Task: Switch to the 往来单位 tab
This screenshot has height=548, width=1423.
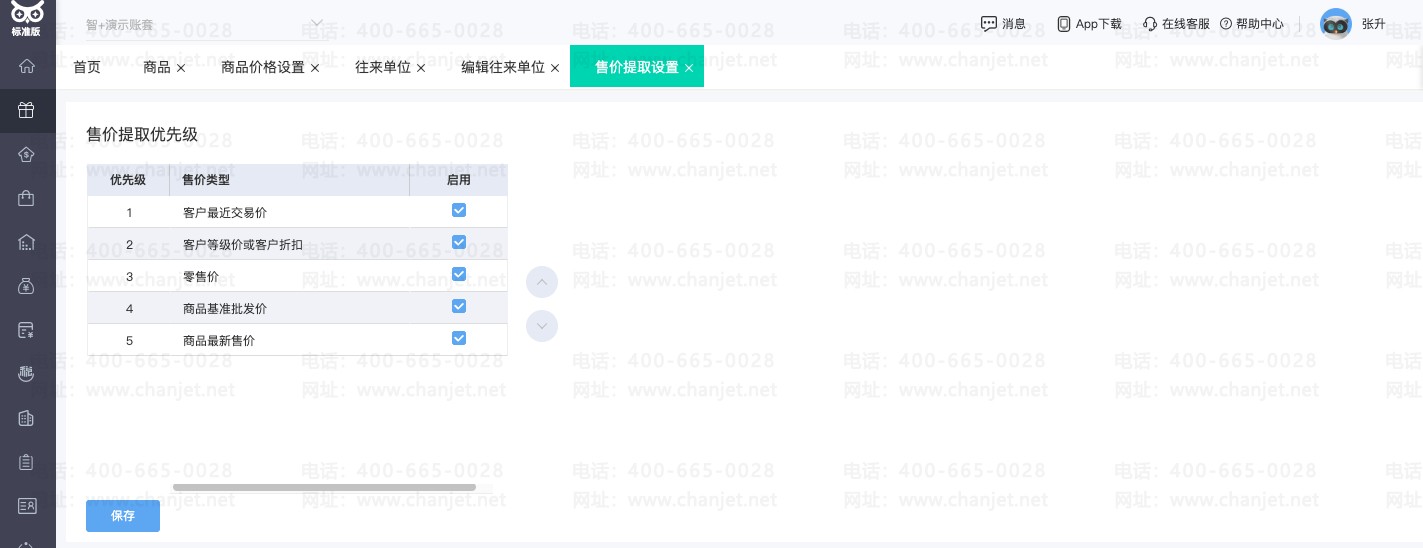Action: pyautogui.click(x=383, y=67)
